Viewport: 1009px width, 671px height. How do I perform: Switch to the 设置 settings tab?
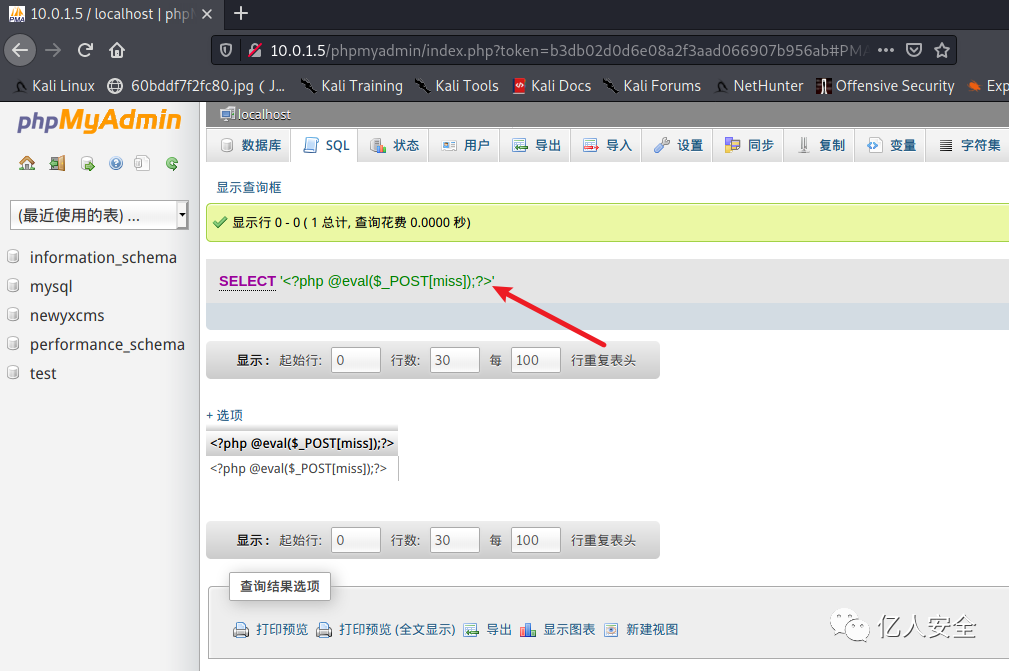(678, 145)
